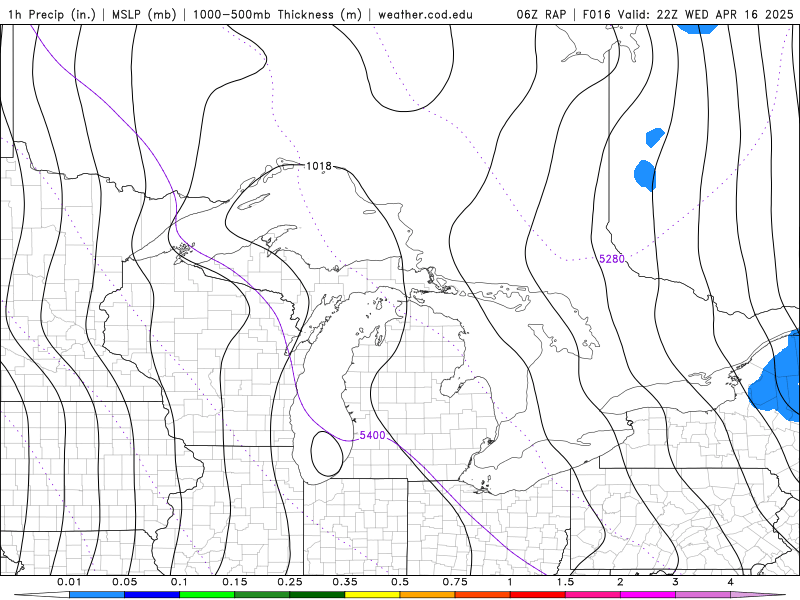Click the bright red legend color segment
The image size is (800, 600).
[x=538, y=595]
